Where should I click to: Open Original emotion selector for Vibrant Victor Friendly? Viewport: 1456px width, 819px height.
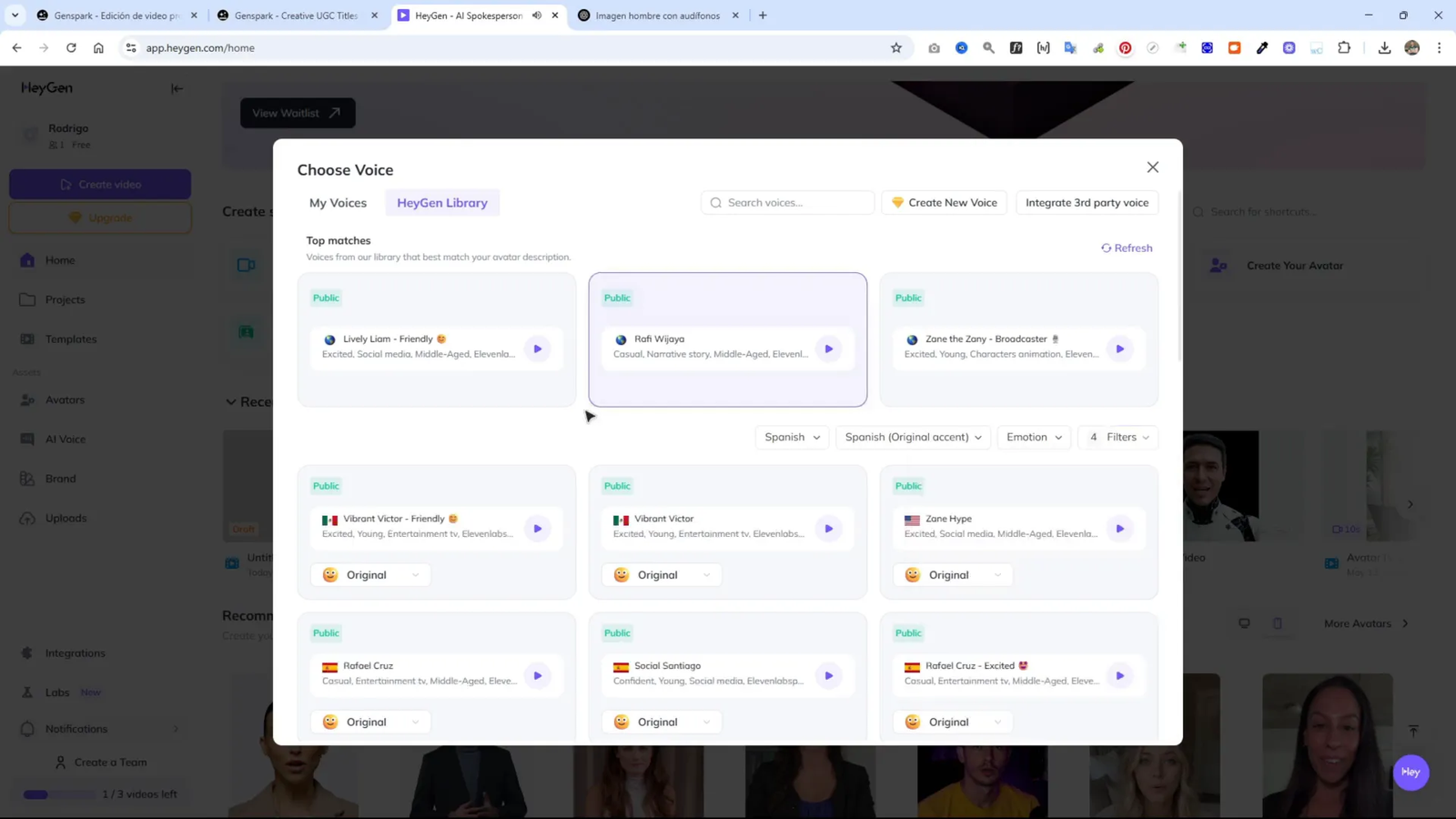[370, 575]
